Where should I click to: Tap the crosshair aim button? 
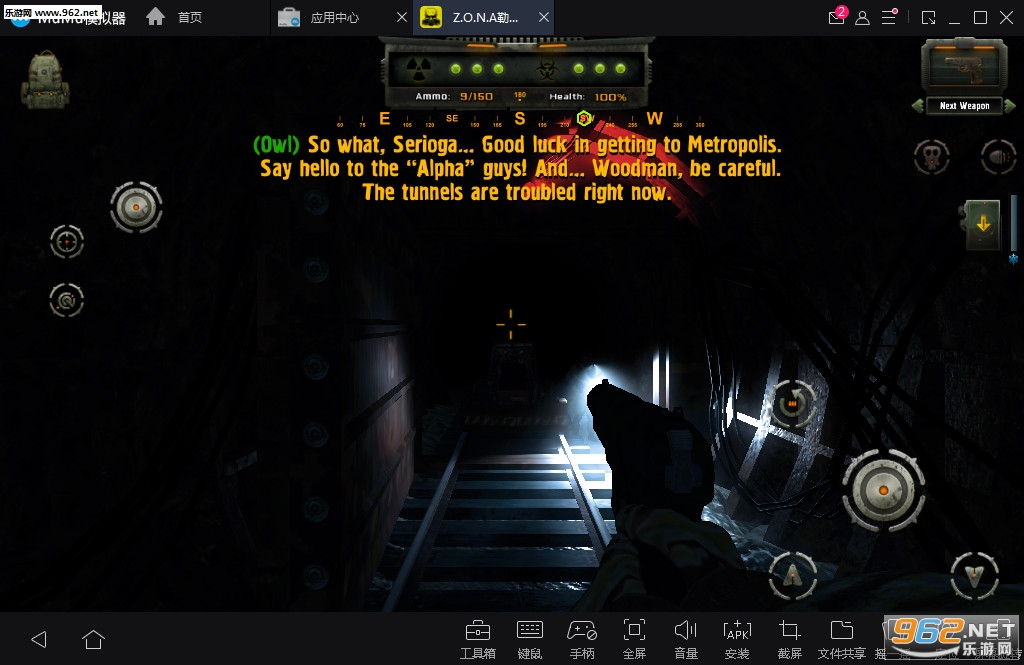pyautogui.click(x=67, y=242)
